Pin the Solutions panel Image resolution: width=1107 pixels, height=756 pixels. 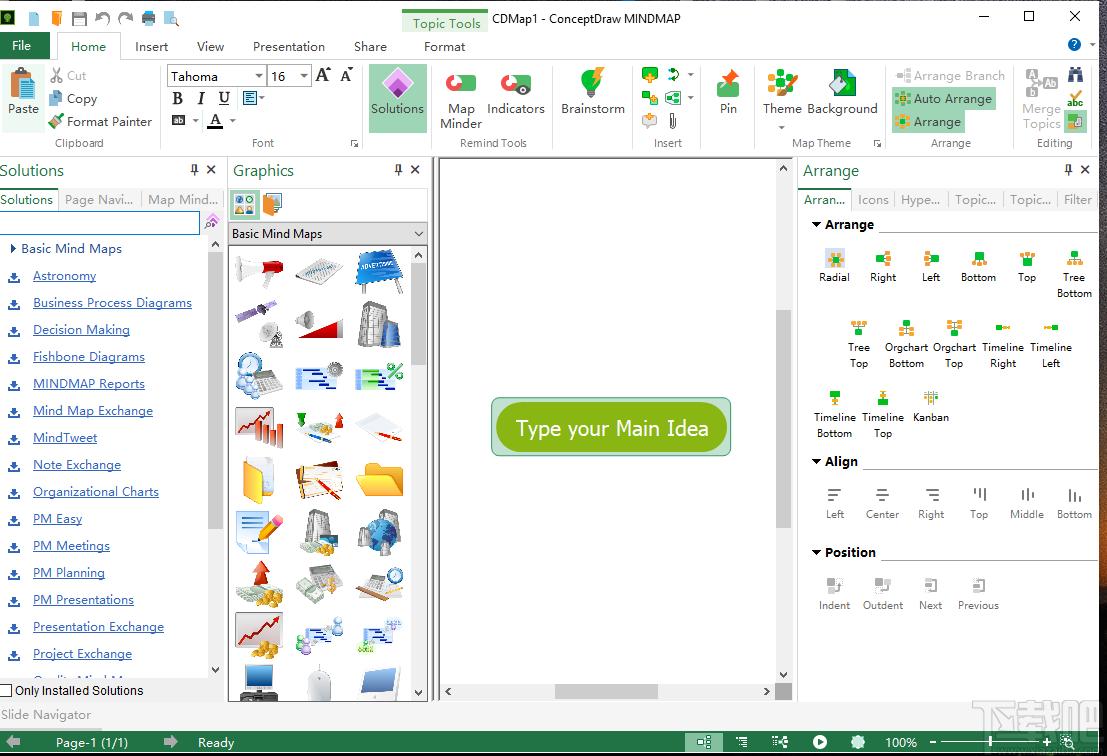(x=194, y=169)
